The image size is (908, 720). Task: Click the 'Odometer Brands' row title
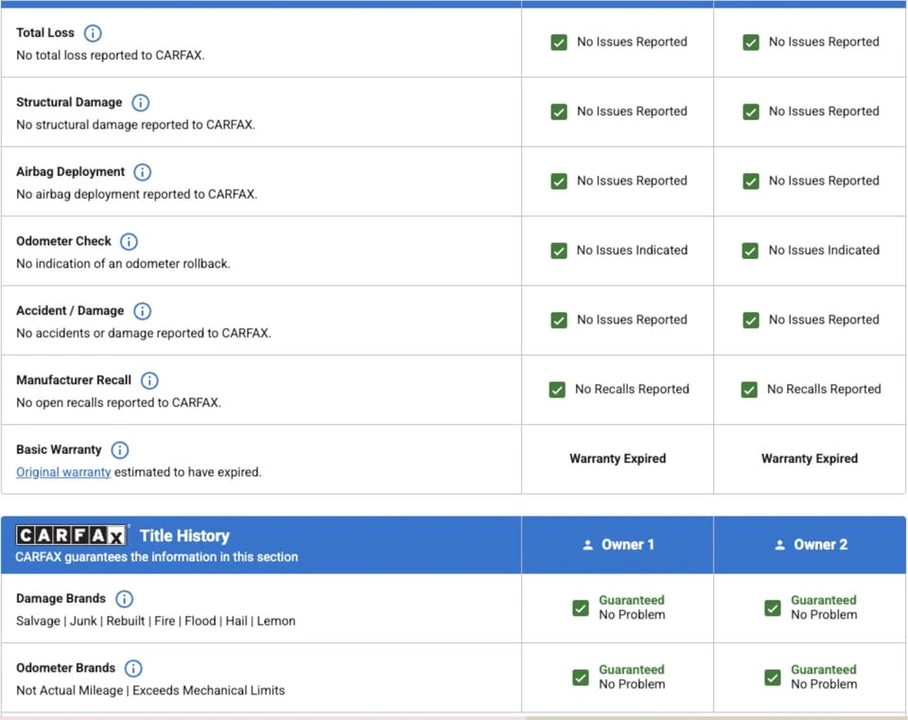(65, 668)
